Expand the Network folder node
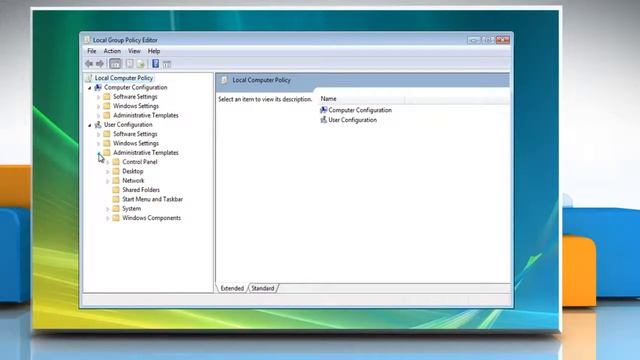 [108, 181]
